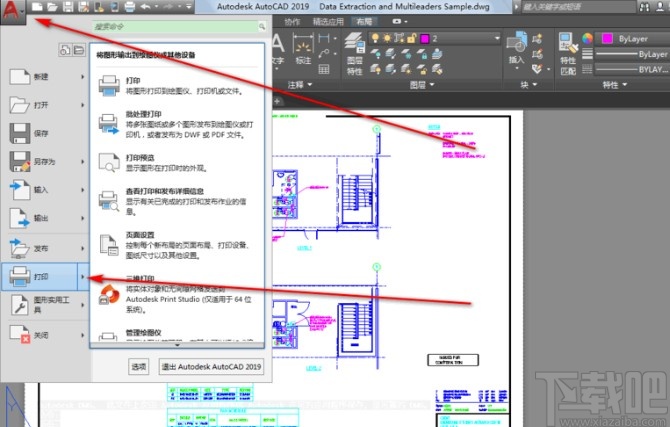This screenshot has width=670, height=427.
Task: Expand the submenu arrow next to 另存为
Action: point(82,162)
